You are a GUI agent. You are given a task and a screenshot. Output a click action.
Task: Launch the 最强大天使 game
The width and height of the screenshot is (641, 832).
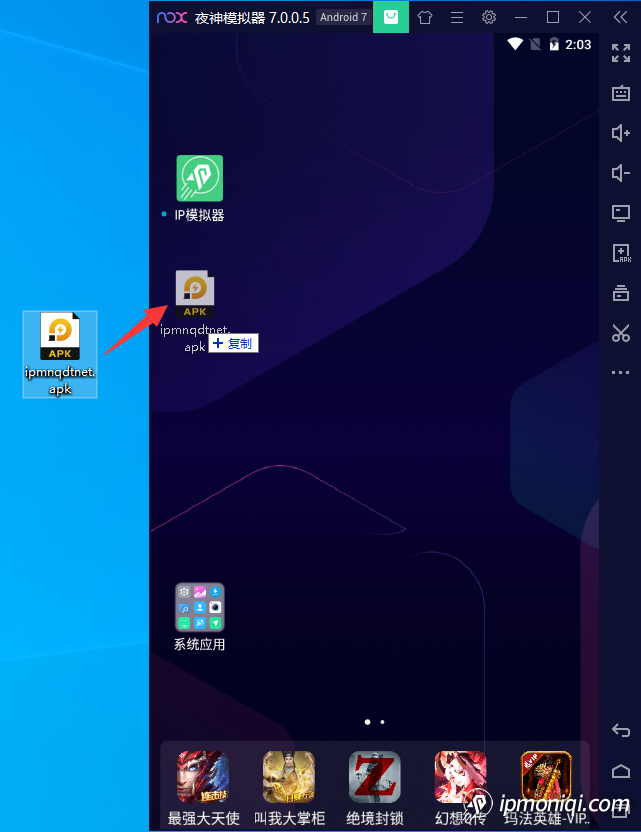203,777
